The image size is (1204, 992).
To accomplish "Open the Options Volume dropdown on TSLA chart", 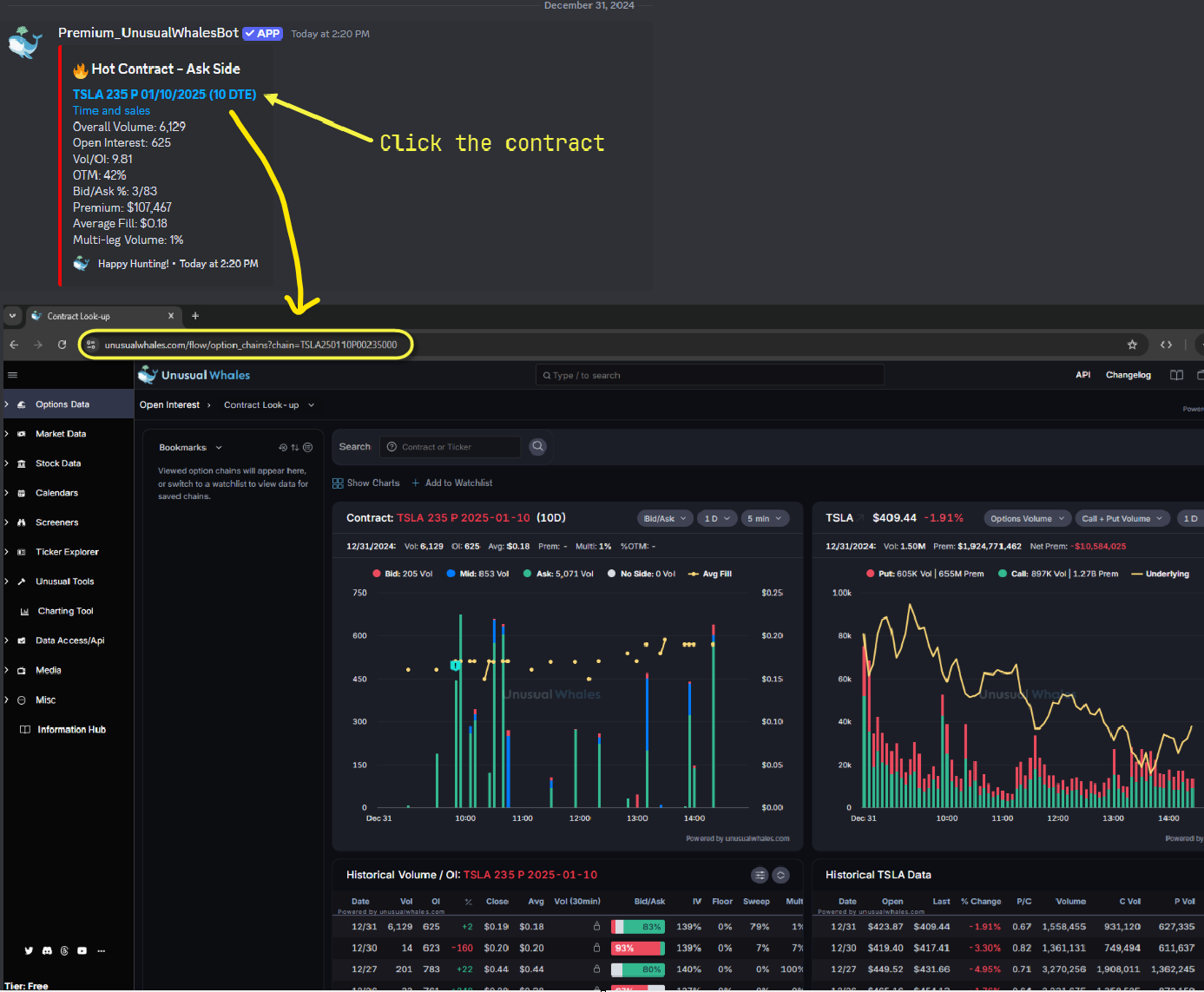I will click(1027, 518).
